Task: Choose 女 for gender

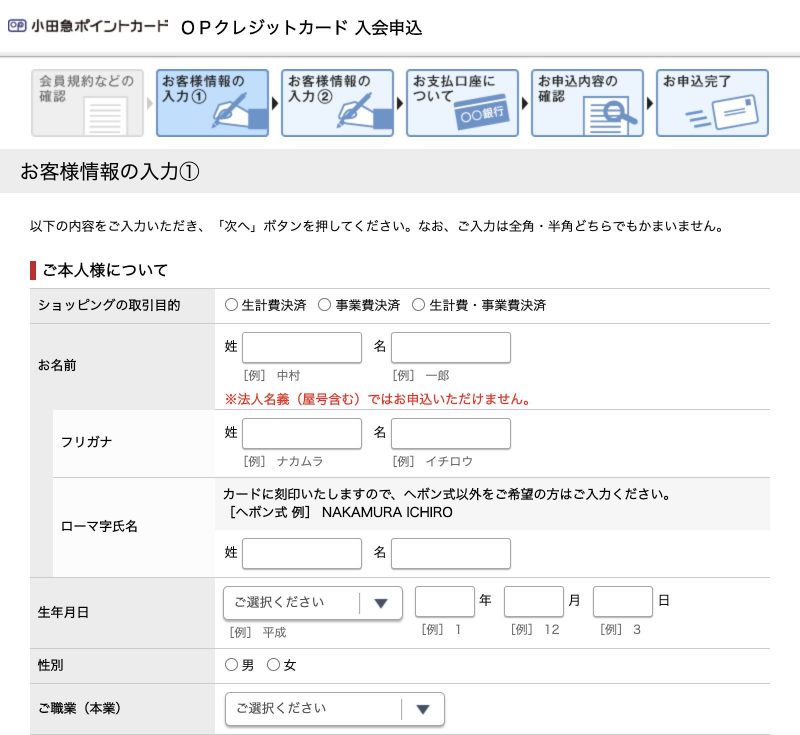Action: point(273,665)
